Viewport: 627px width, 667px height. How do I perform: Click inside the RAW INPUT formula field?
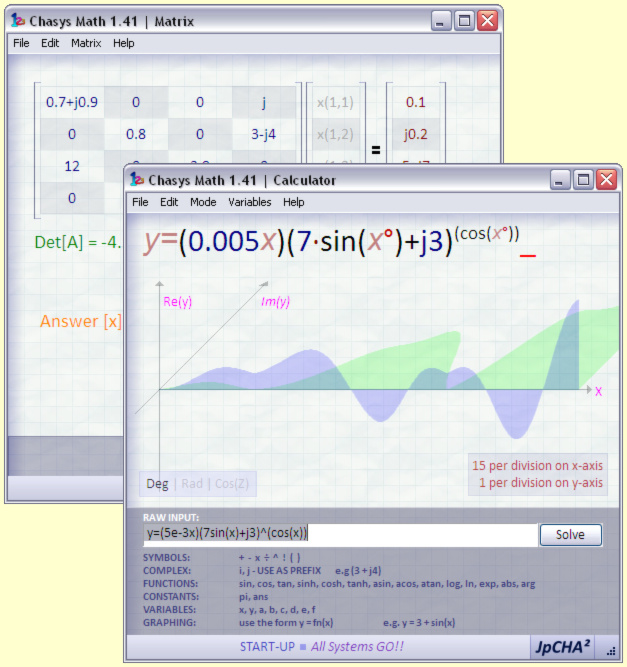click(340, 534)
